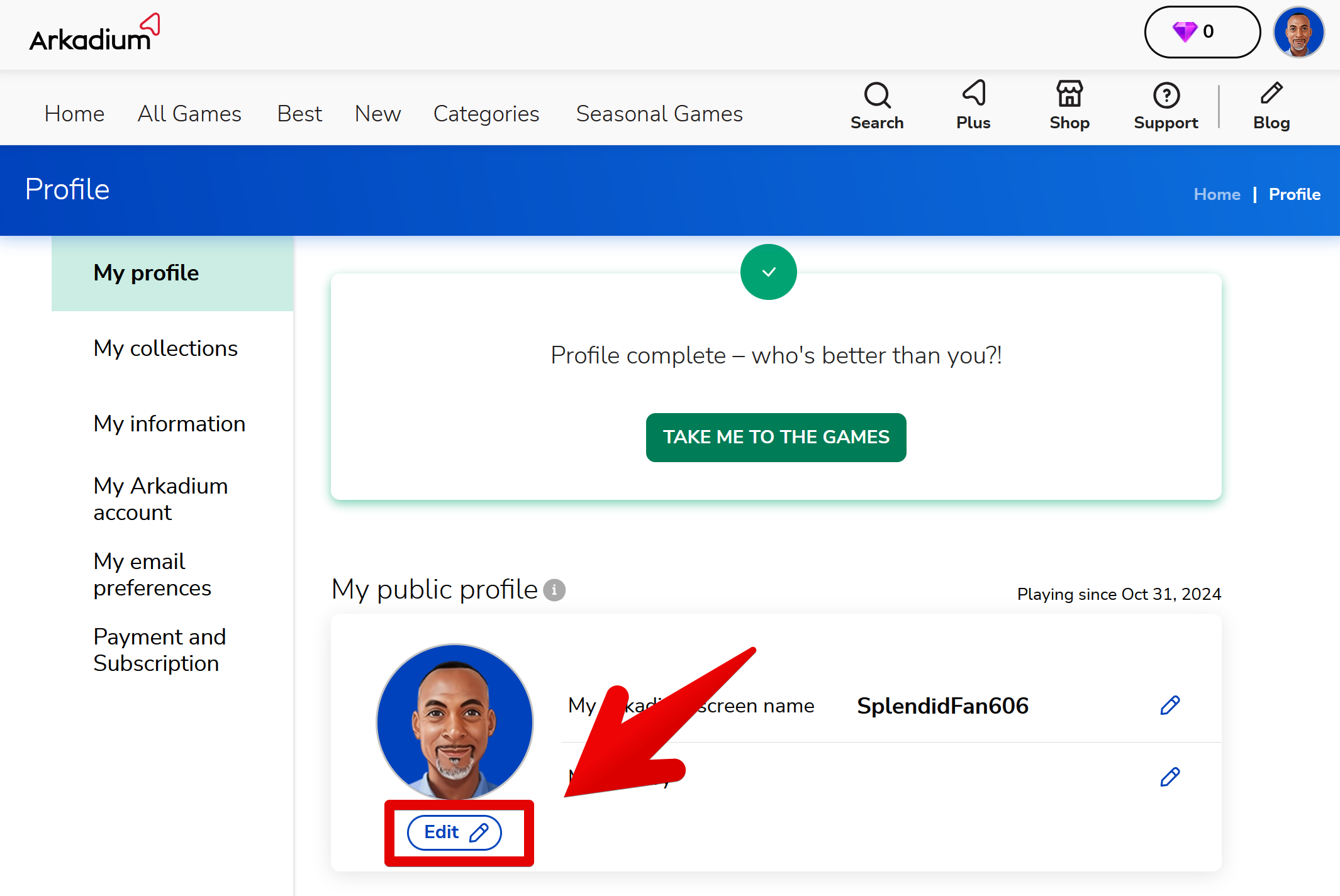This screenshot has width=1340, height=896.
Task: Click the gems counter with diamond icon
Action: (1202, 32)
